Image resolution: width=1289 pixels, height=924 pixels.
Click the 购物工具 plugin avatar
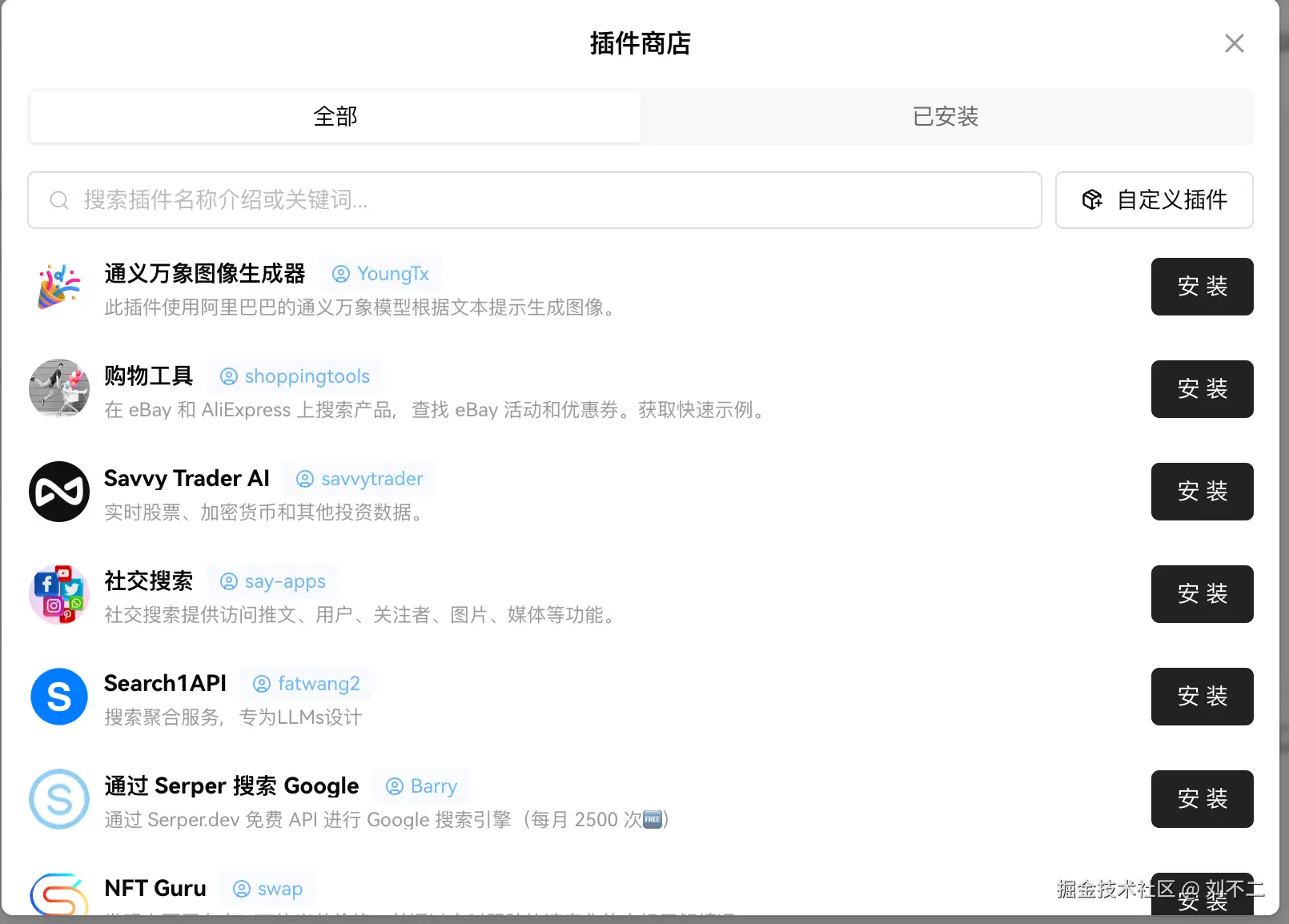click(59, 389)
